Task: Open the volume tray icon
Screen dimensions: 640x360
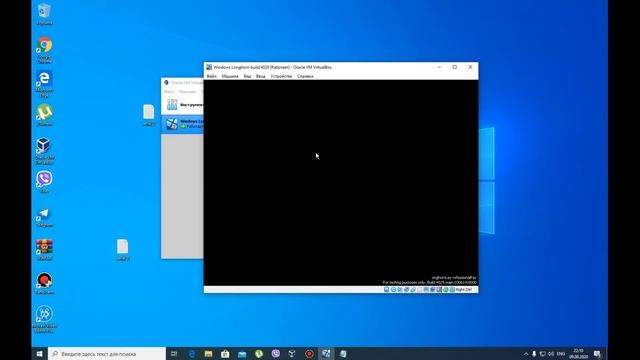Action: click(551, 353)
